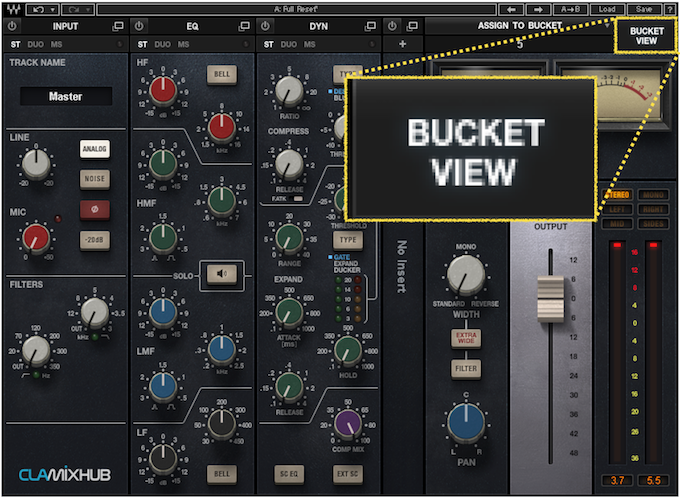Toggle the NOISE button

click(95, 179)
